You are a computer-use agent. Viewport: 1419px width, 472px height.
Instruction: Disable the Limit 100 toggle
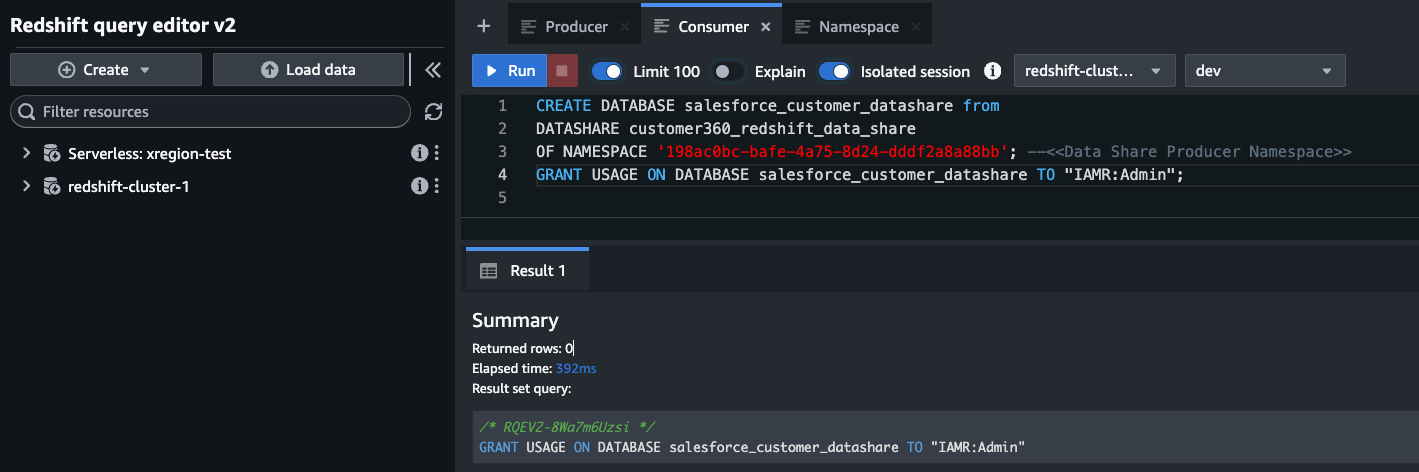pos(608,71)
